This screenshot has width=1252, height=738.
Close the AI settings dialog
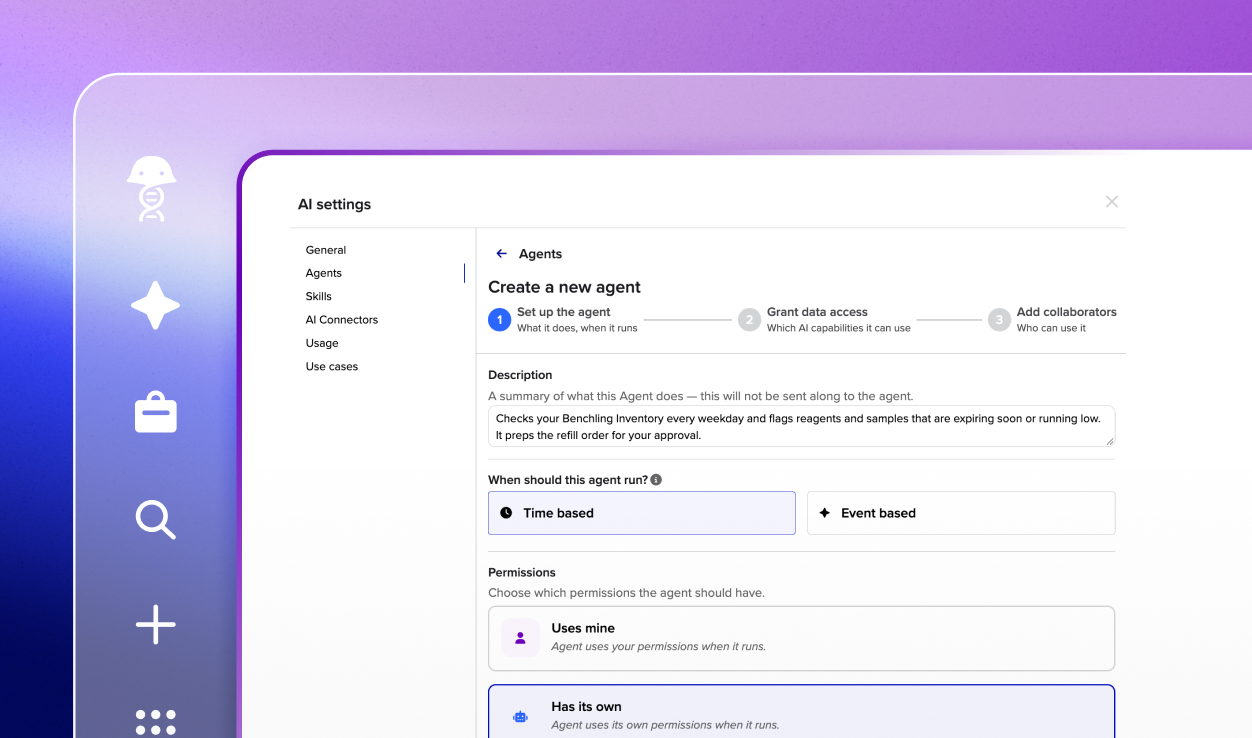click(x=1112, y=202)
